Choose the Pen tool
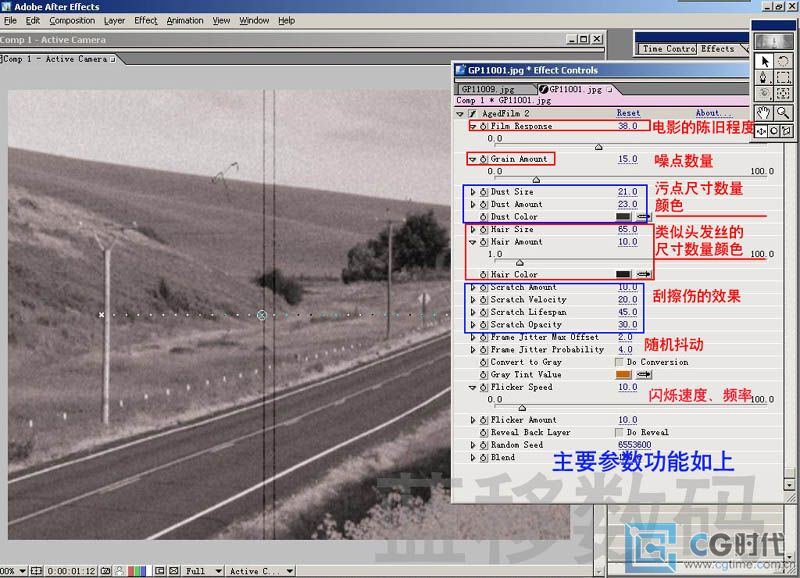This screenshot has width=800, height=578. (764, 78)
